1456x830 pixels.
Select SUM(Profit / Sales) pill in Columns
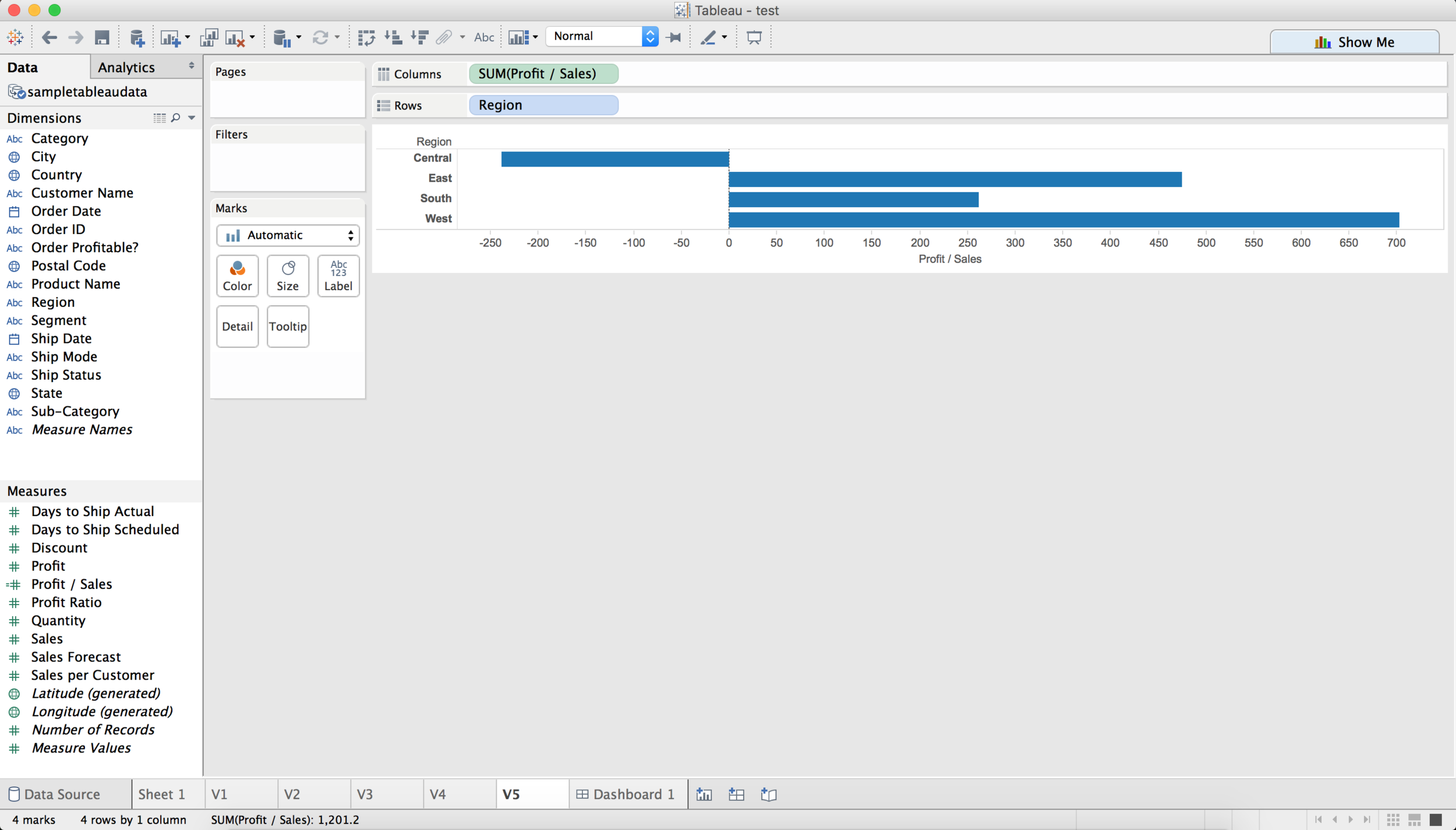tap(543, 73)
